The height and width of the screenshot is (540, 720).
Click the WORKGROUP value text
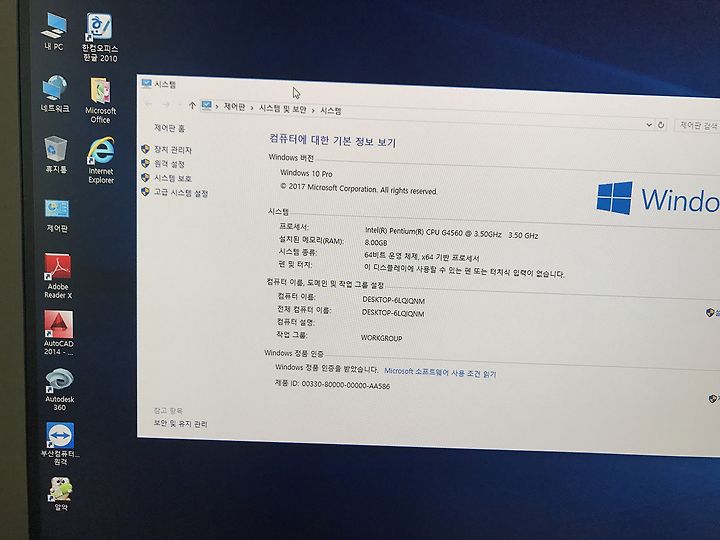click(x=382, y=338)
